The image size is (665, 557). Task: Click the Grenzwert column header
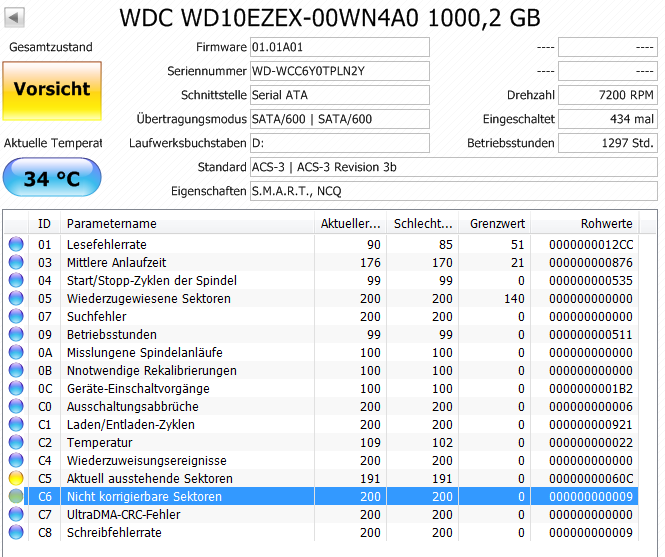pyautogui.click(x=495, y=224)
